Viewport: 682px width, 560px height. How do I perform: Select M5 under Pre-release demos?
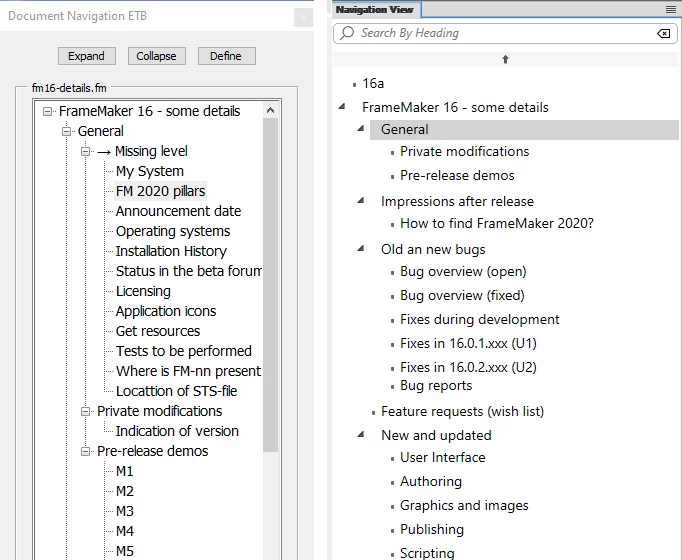tap(124, 551)
